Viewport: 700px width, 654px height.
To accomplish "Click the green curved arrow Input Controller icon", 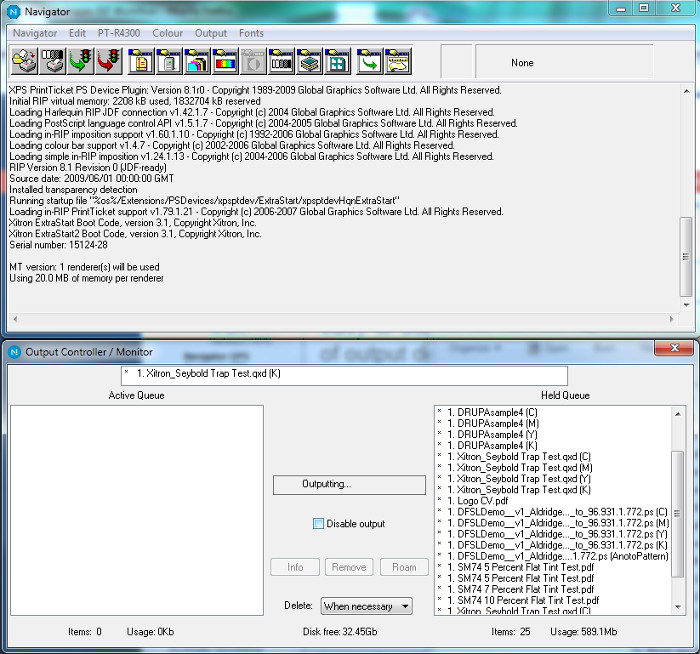I will pyautogui.click(x=370, y=62).
